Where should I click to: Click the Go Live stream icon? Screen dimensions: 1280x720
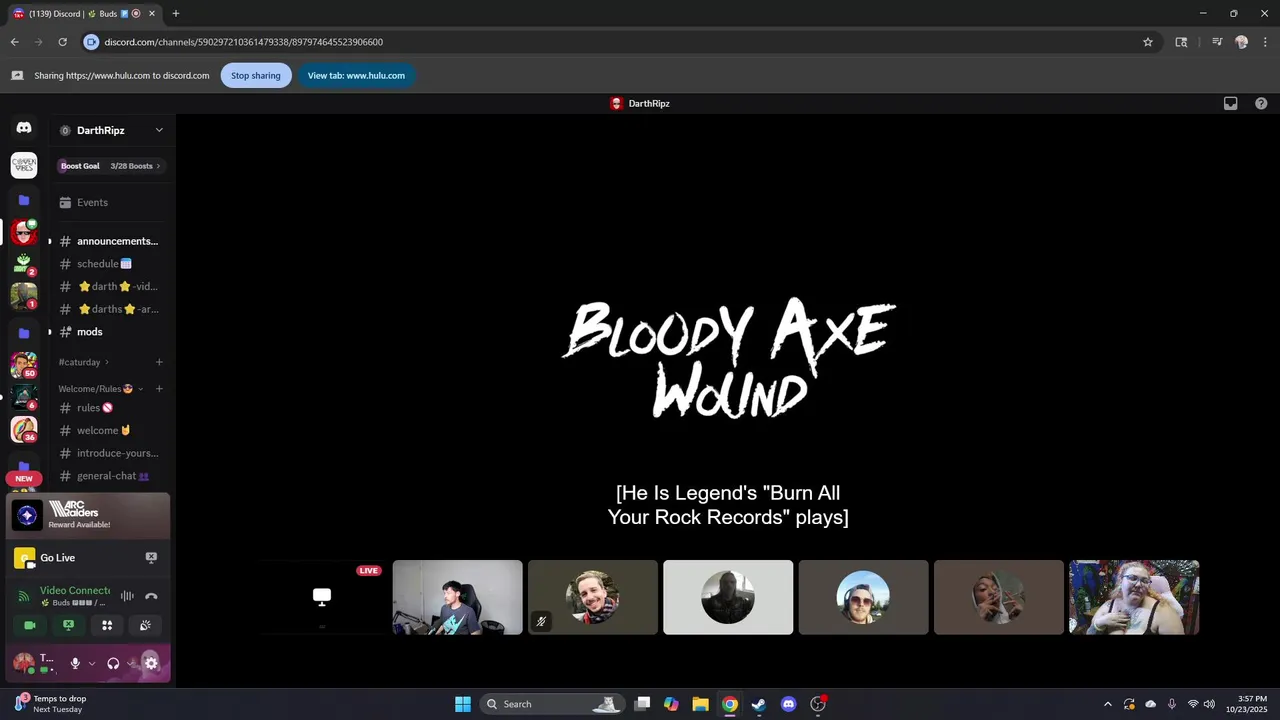coord(24,558)
